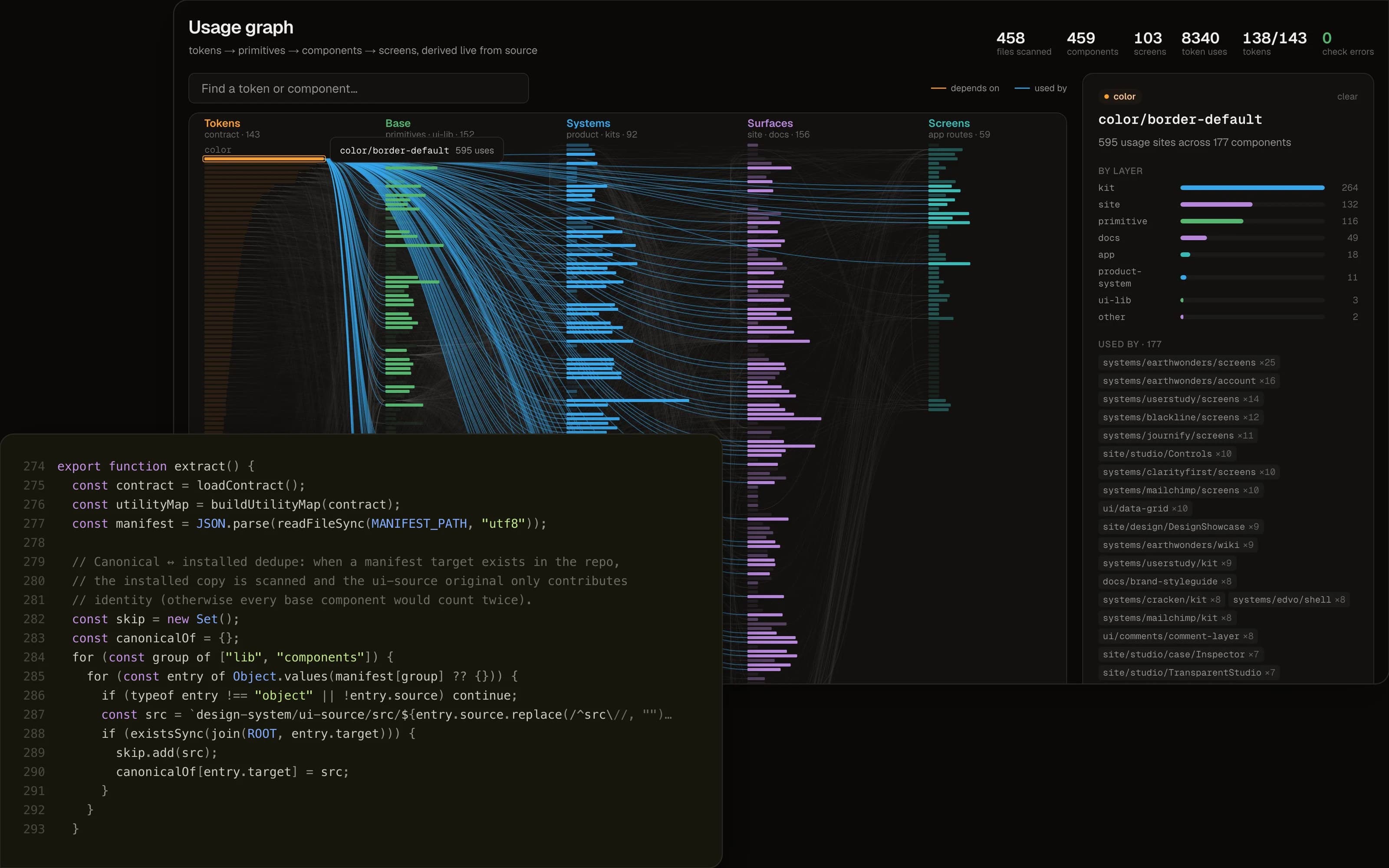
Task: Open the site/studio/case/Inspector ×7 chip
Action: (x=1181, y=654)
